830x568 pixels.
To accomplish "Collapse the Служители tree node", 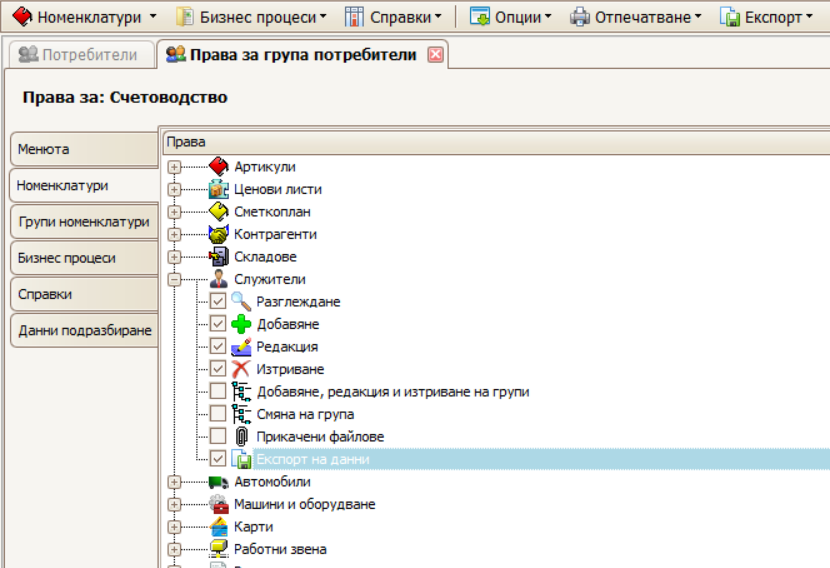I will [175, 280].
